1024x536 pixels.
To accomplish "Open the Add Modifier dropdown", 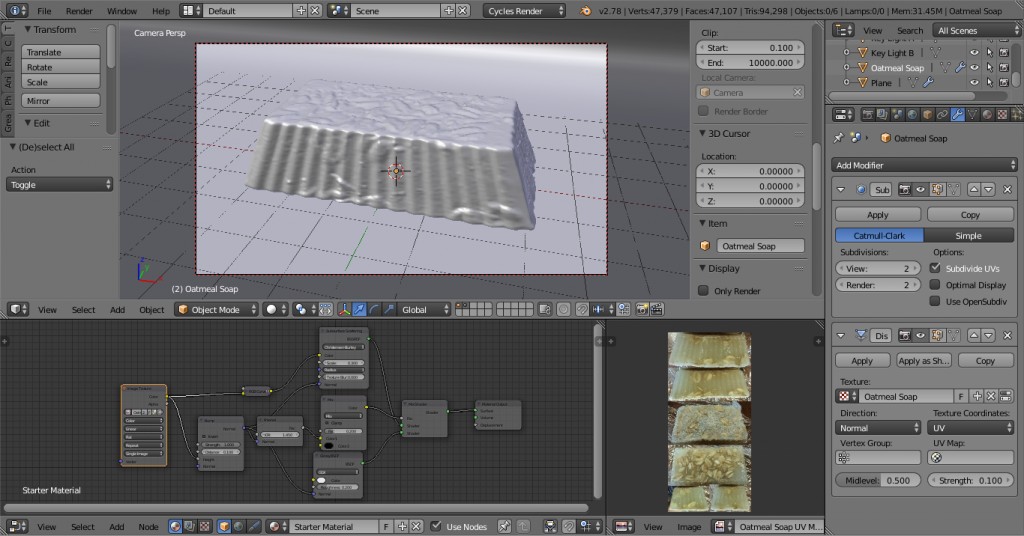I will point(925,165).
